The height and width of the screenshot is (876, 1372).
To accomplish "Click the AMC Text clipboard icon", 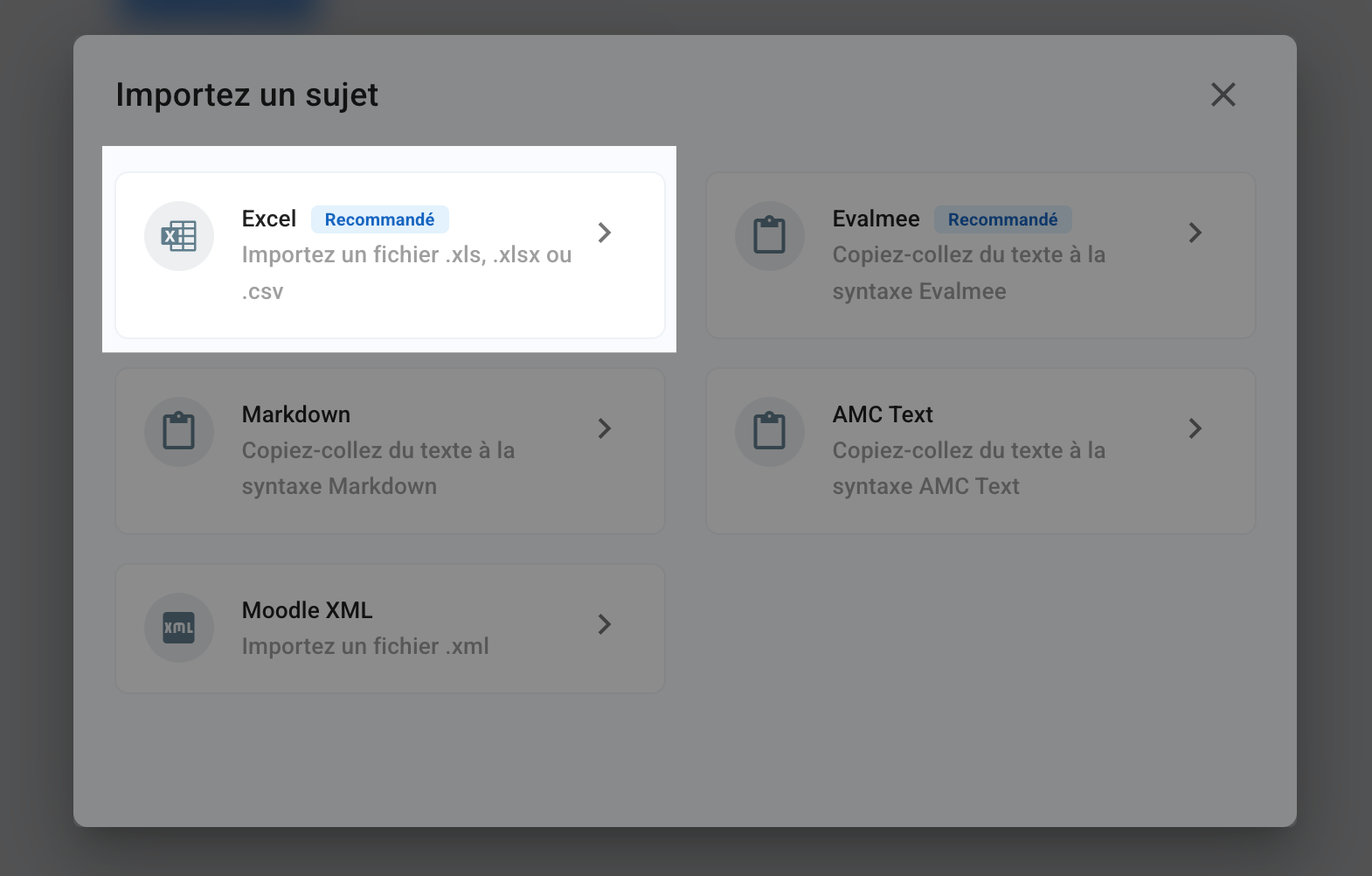I will click(770, 432).
